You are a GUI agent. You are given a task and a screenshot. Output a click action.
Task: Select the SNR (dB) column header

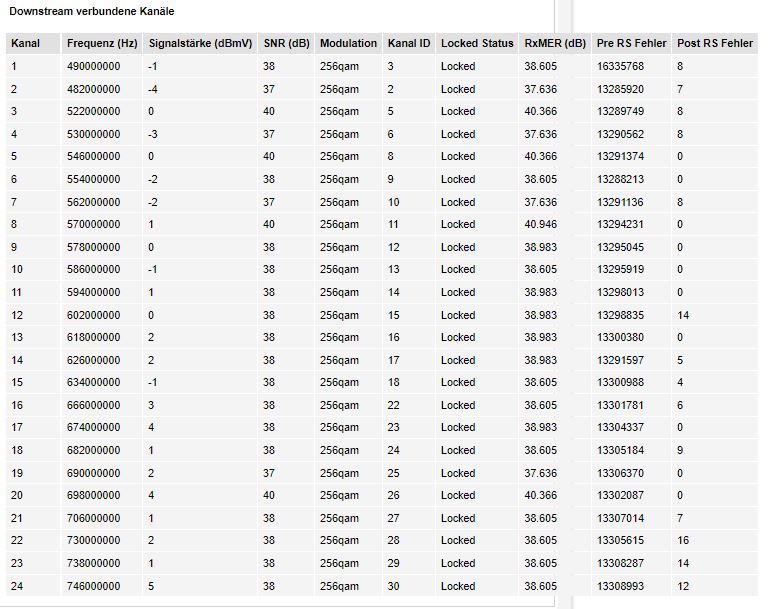pyautogui.click(x=286, y=43)
